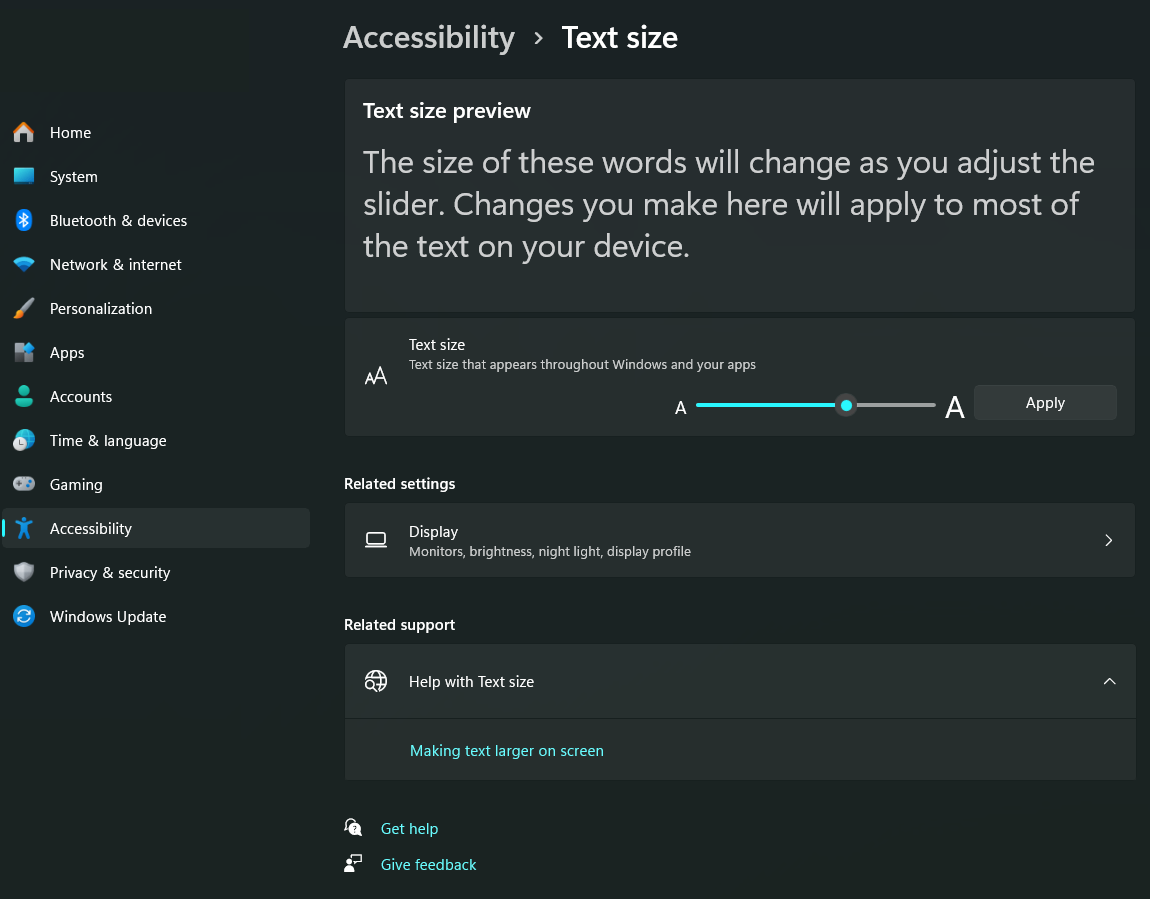This screenshot has height=899, width=1150.
Task: Collapse the Help with Text size section
Action: click(x=1110, y=681)
